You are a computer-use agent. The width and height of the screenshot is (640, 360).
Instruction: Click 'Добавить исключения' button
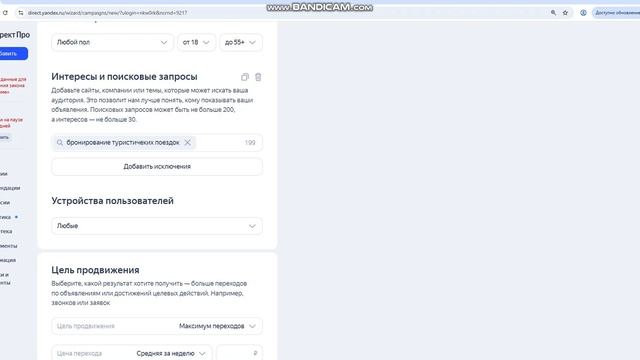pyautogui.click(x=157, y=167)
